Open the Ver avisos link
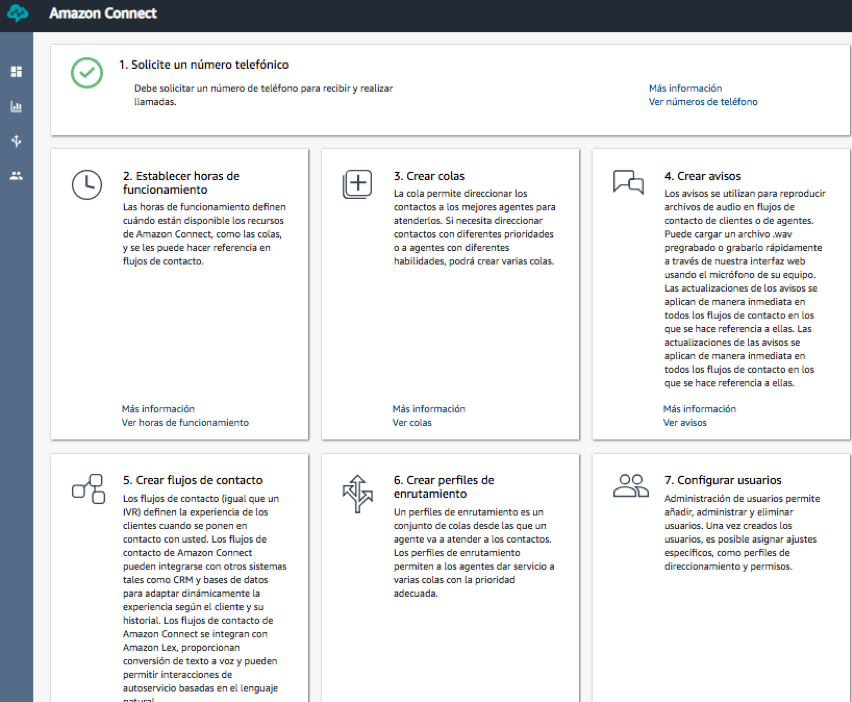852x702 pixels. [685, 422]
